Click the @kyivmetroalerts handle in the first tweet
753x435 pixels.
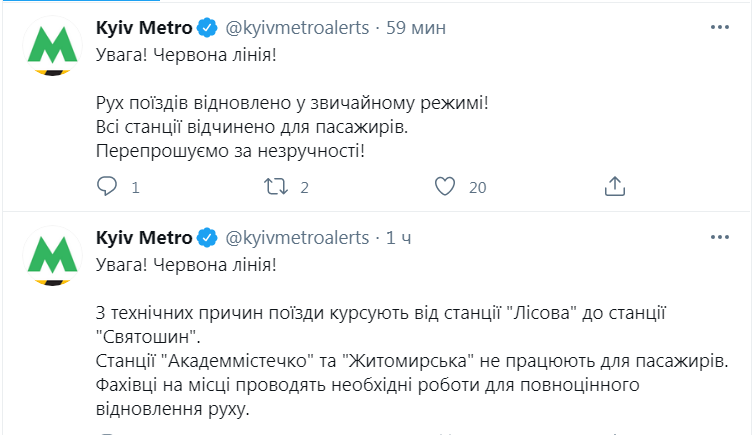click(297, 27)
